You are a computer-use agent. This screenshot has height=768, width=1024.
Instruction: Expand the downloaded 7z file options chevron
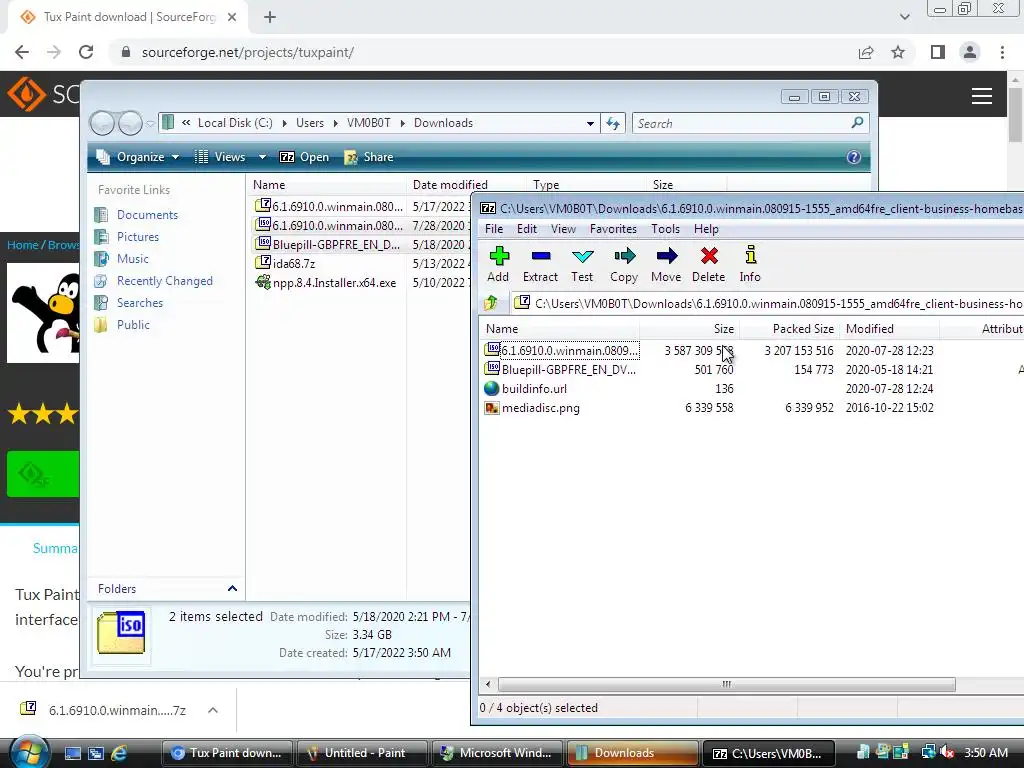point(213,710)
